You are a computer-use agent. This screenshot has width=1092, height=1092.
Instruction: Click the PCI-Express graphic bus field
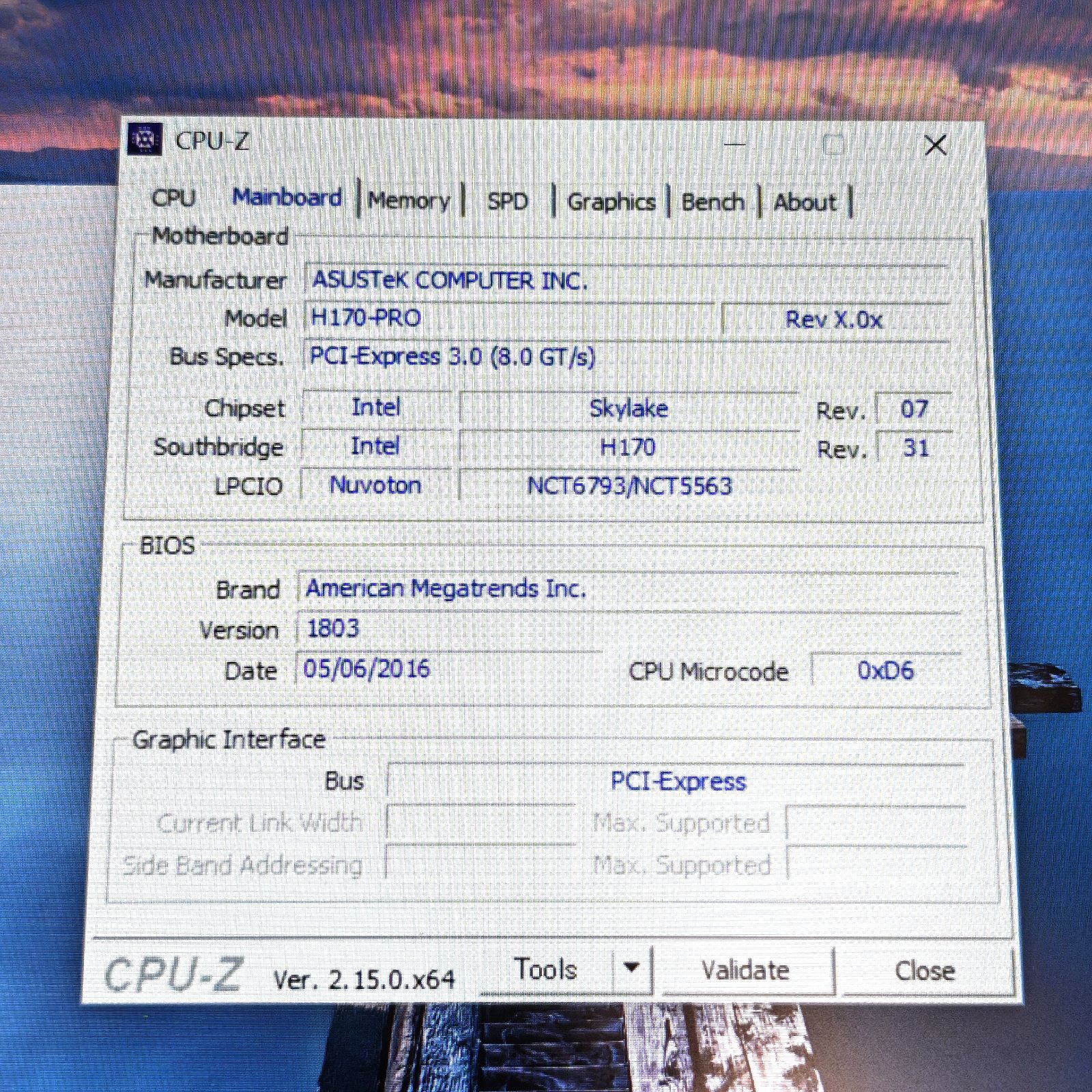(676, 781)
